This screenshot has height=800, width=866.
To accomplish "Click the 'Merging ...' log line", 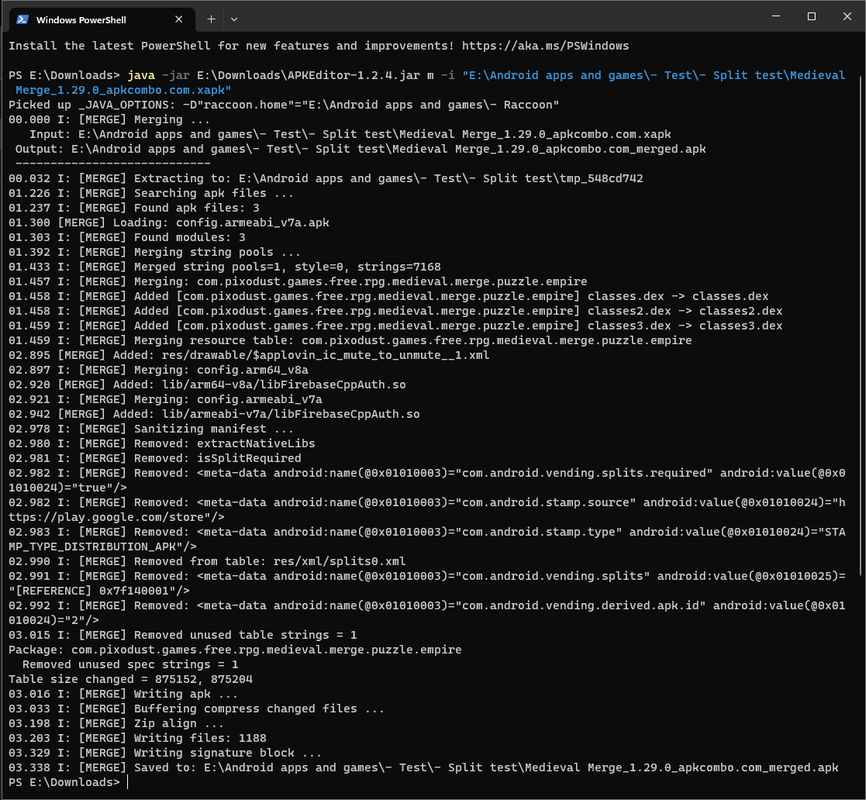I will click(109, 119).
